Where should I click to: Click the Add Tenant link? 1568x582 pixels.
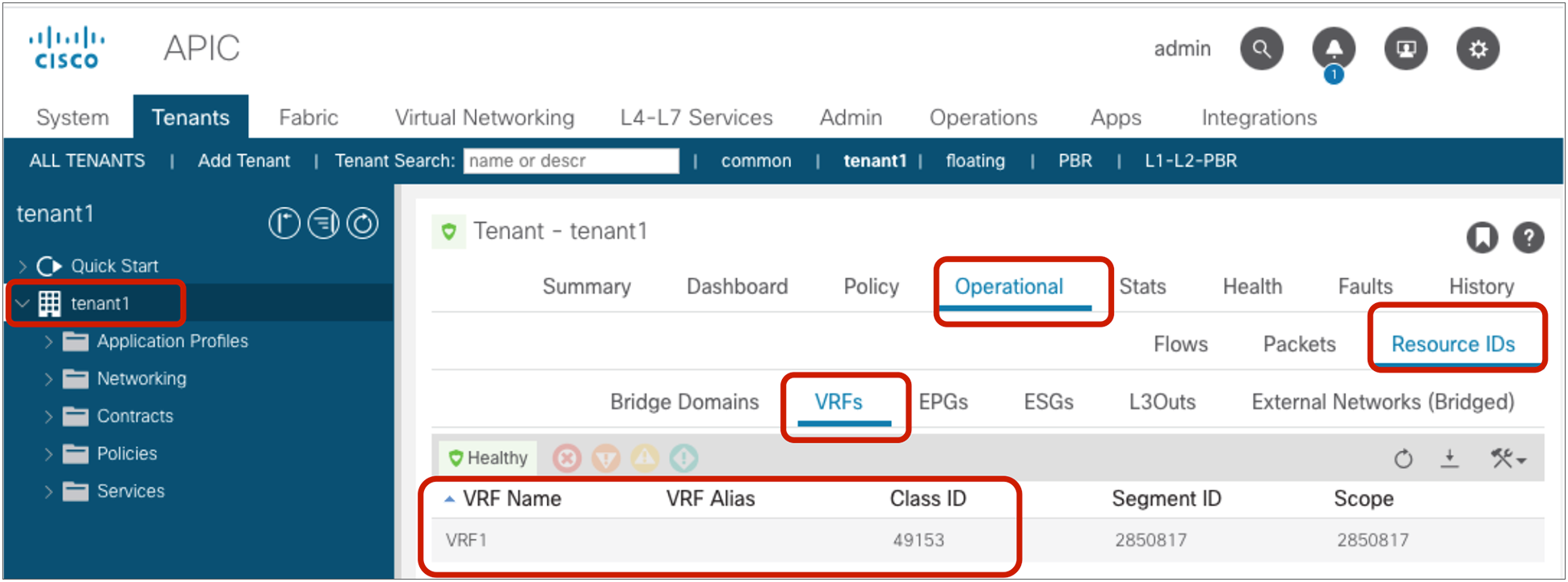coord(244,161)
